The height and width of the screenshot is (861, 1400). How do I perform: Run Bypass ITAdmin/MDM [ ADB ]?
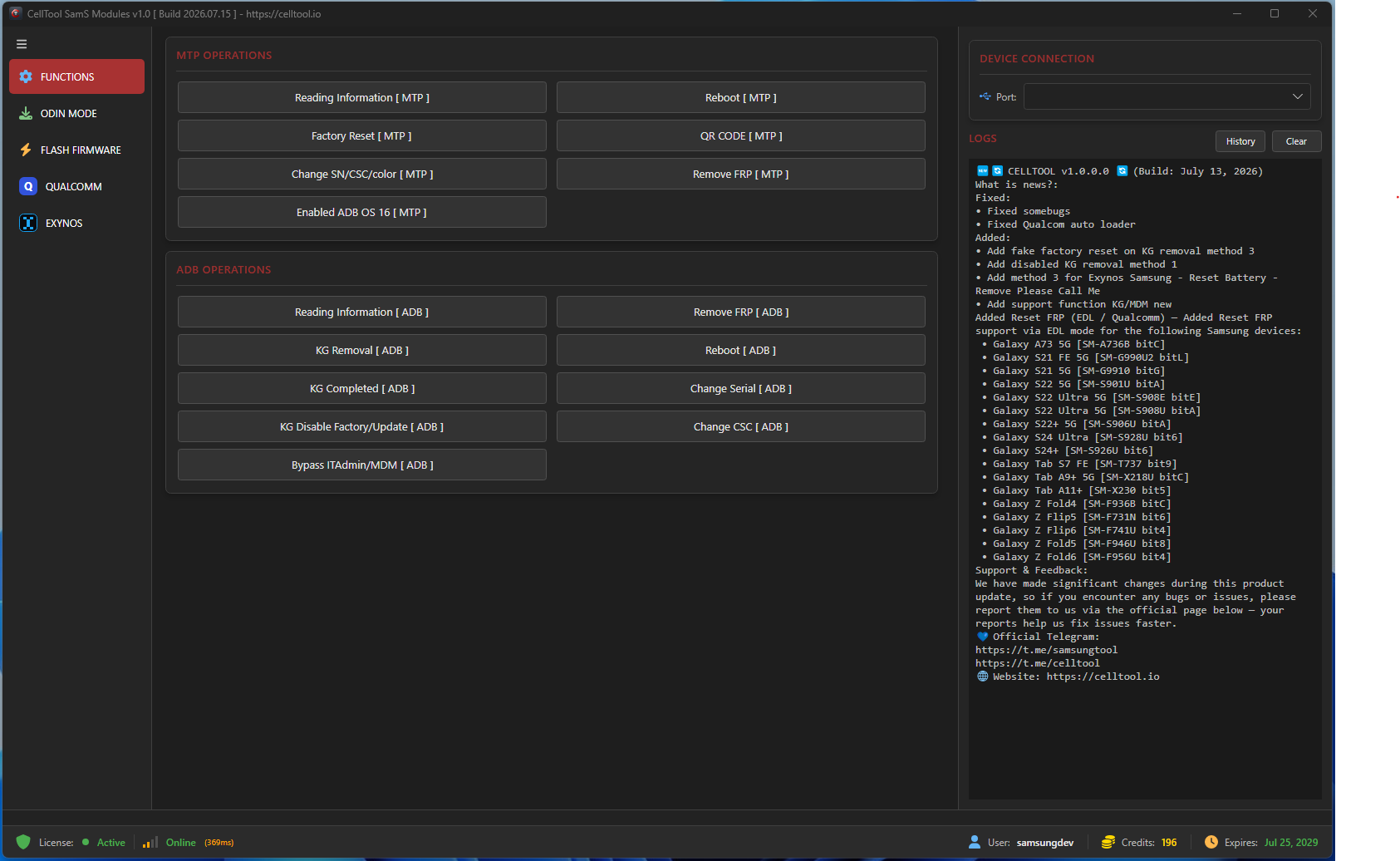click(x=362, y=465)
